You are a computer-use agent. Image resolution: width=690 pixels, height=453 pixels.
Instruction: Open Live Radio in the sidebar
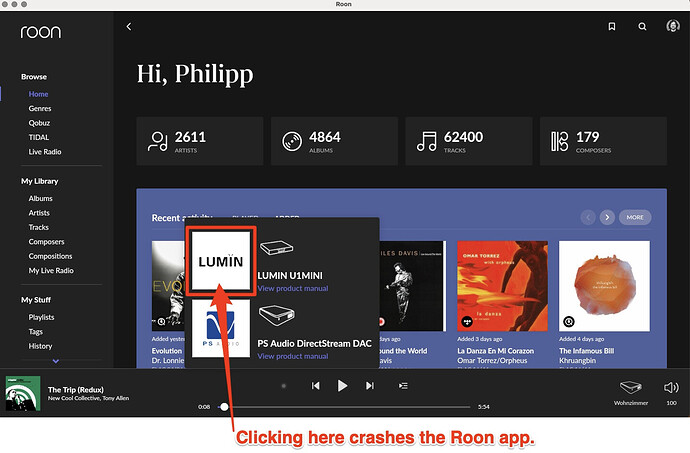pyautogui.click(x=45, y=152)
